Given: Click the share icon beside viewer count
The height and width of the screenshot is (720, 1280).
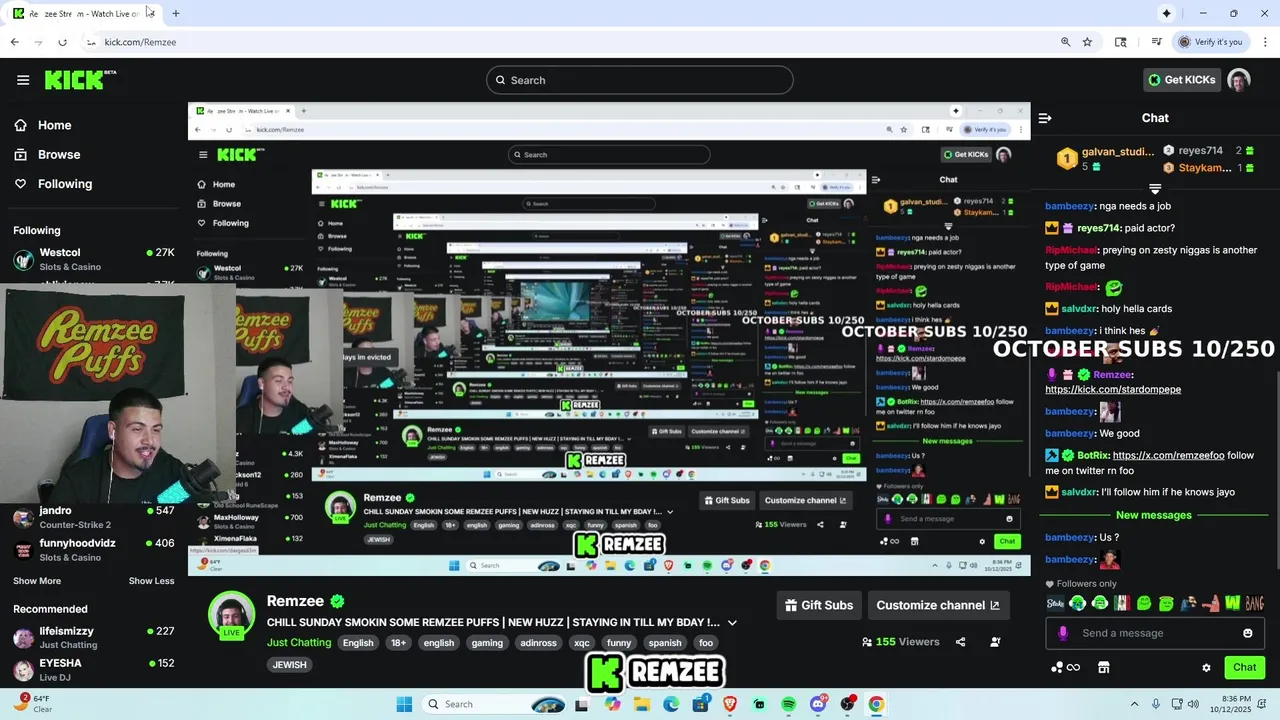Looking at the screenshot, I should click(x=960, y=642).
